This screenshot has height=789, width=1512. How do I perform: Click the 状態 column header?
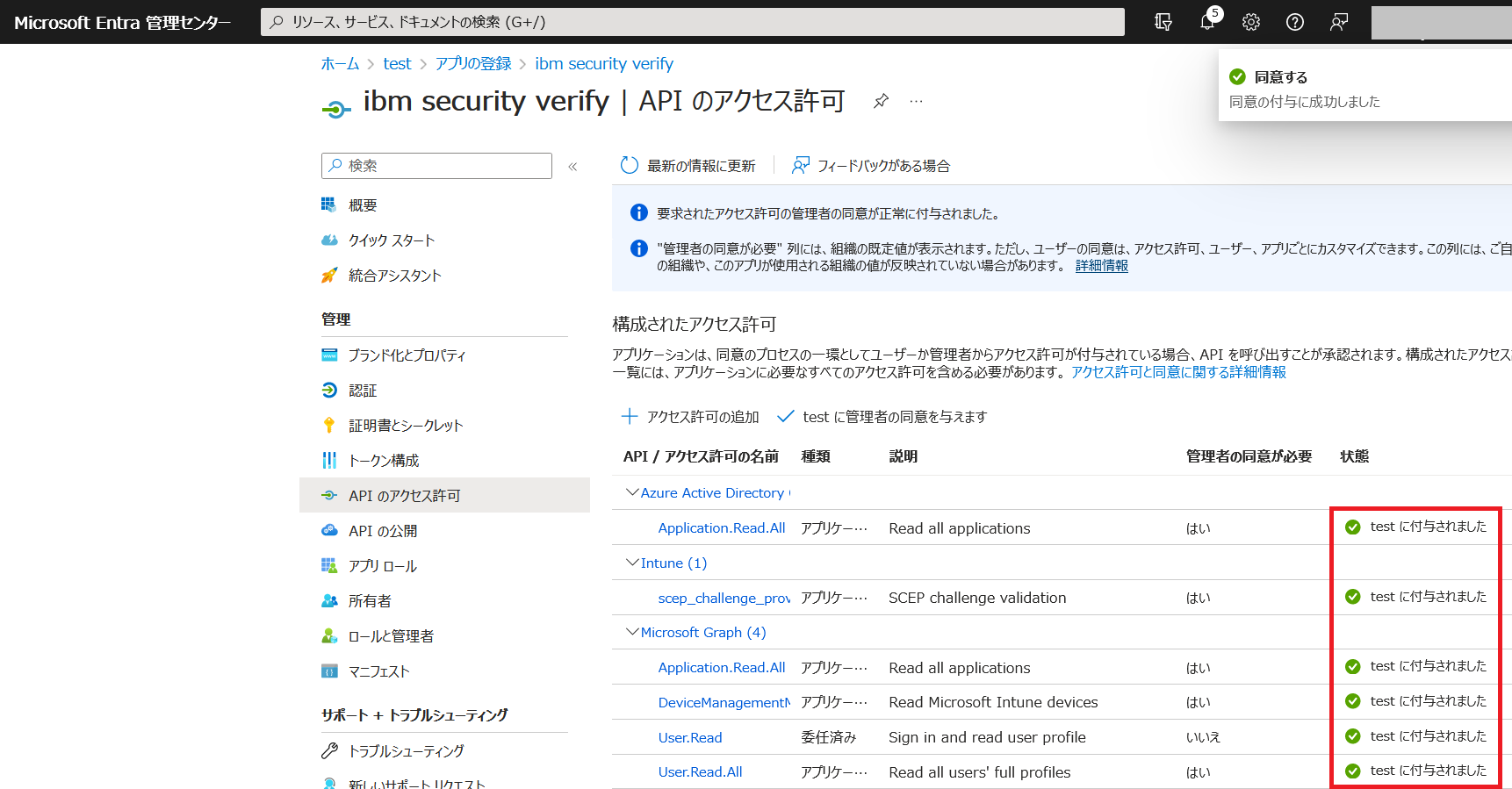[1355, 456]
